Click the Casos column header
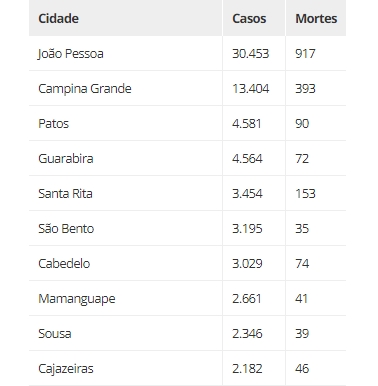 coord(249,18)
